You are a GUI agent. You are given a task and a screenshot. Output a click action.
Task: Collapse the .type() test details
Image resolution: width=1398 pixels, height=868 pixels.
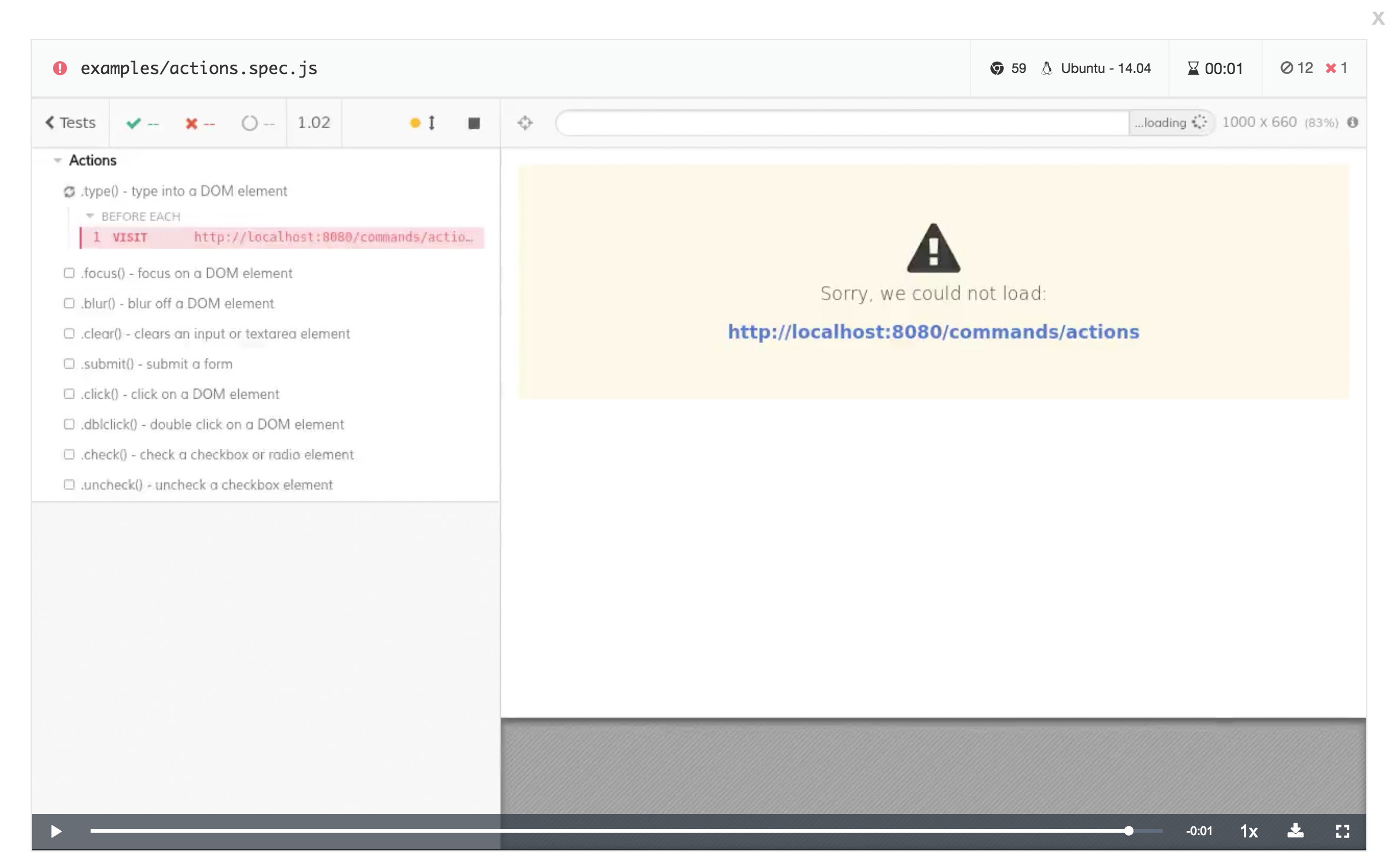69,191
